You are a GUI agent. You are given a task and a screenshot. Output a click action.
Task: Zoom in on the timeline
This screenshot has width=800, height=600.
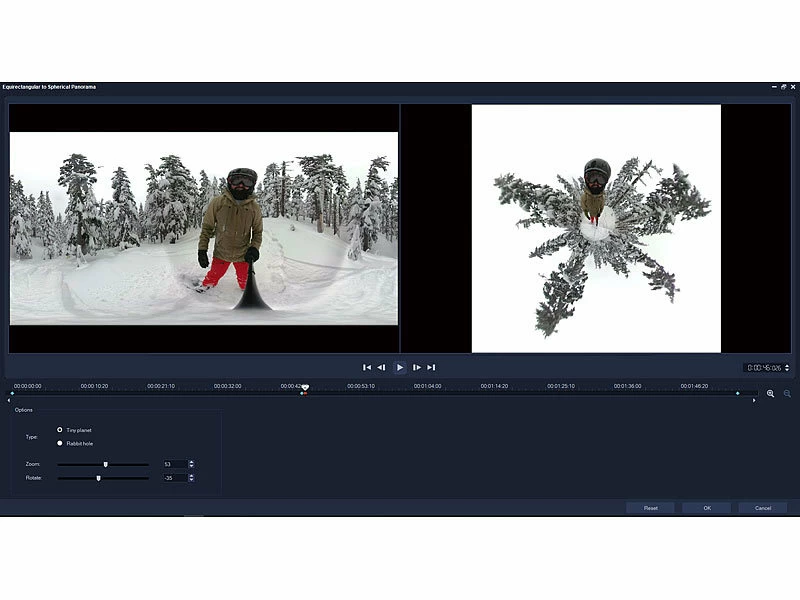click(771, 394)
